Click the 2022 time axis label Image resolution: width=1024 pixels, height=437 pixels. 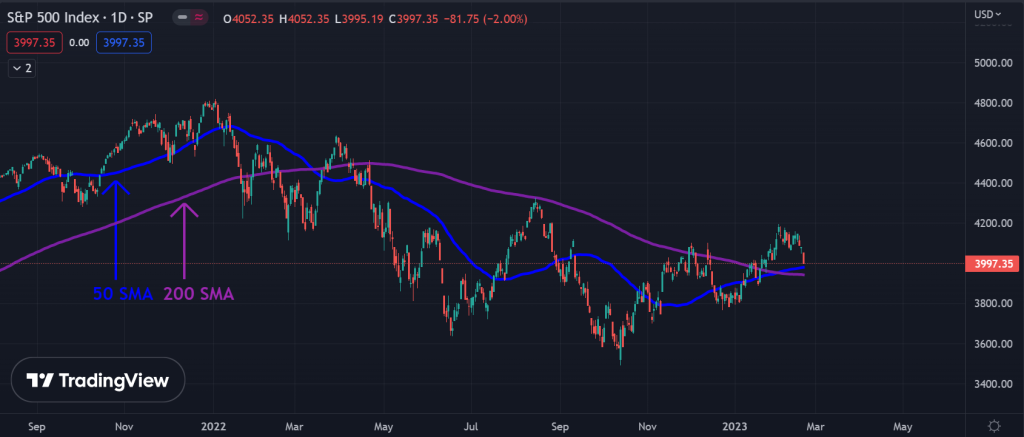[214, 426]
